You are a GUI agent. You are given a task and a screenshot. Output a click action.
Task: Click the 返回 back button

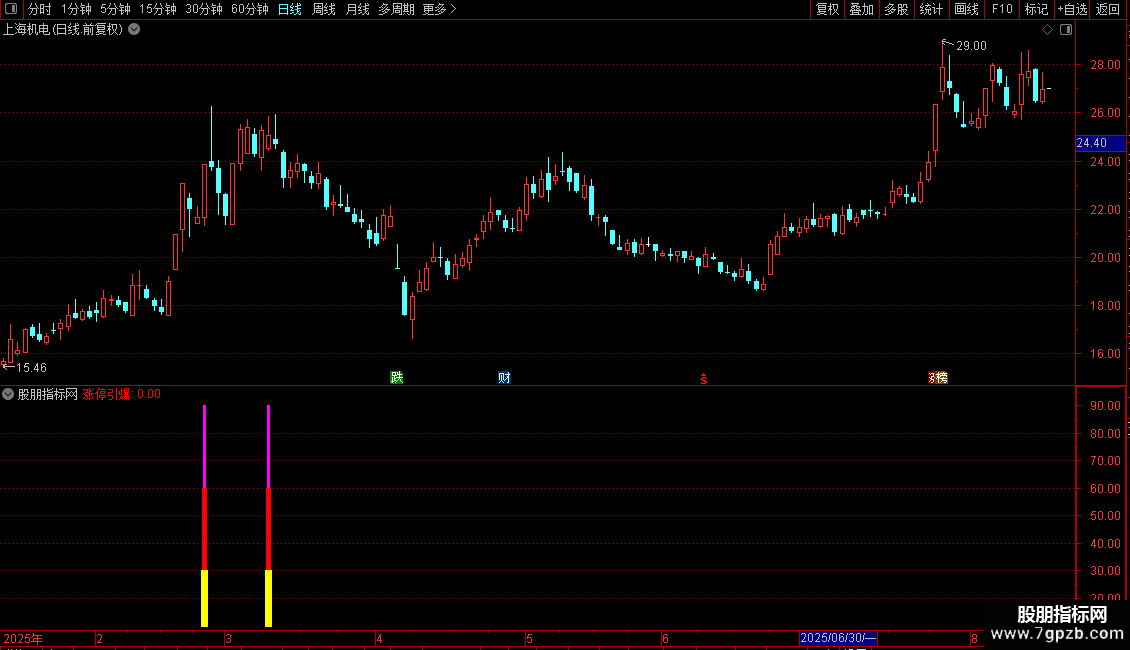pyautogui.click(x=1108, y=9)
